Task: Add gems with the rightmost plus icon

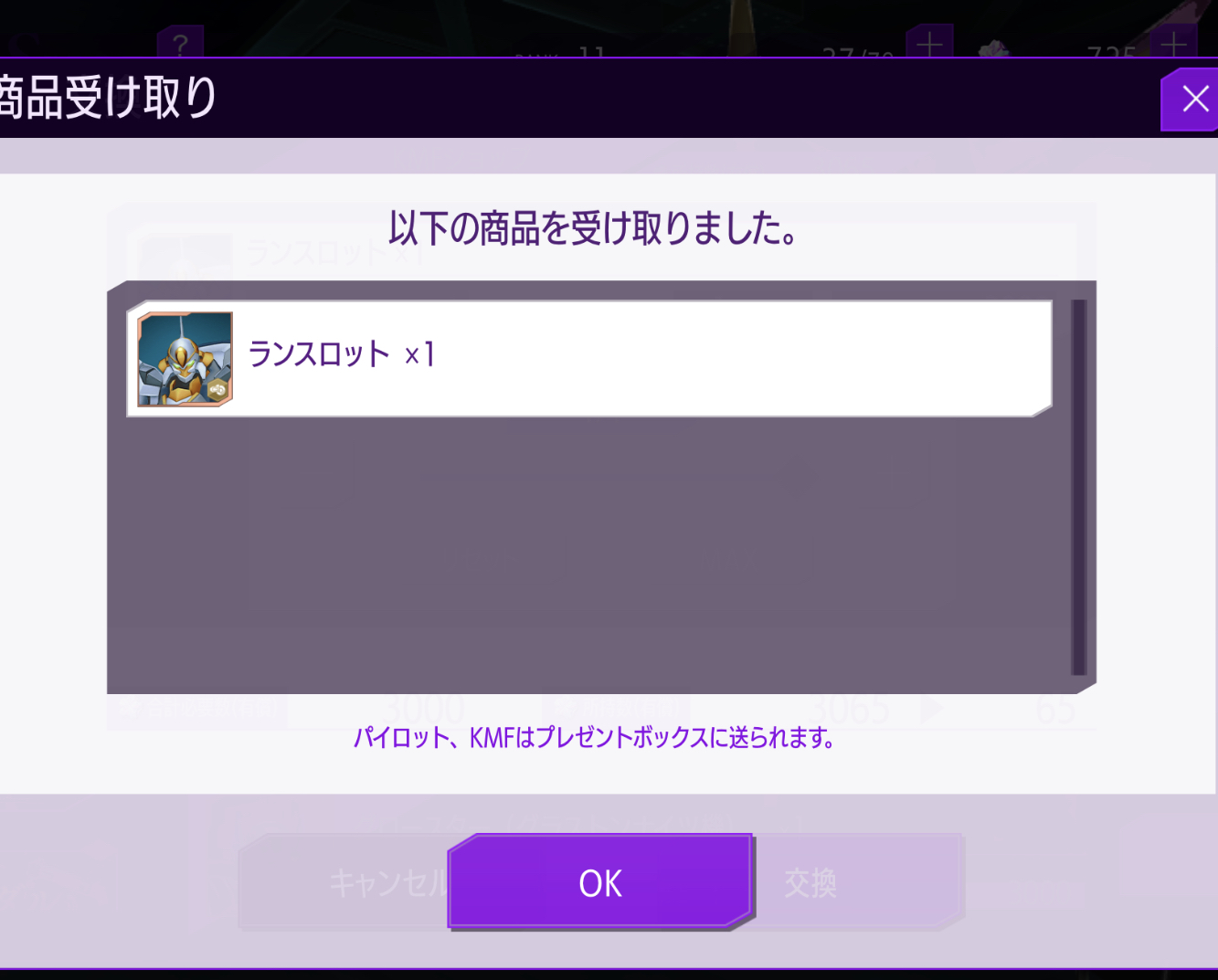Action: [1173, 42]
